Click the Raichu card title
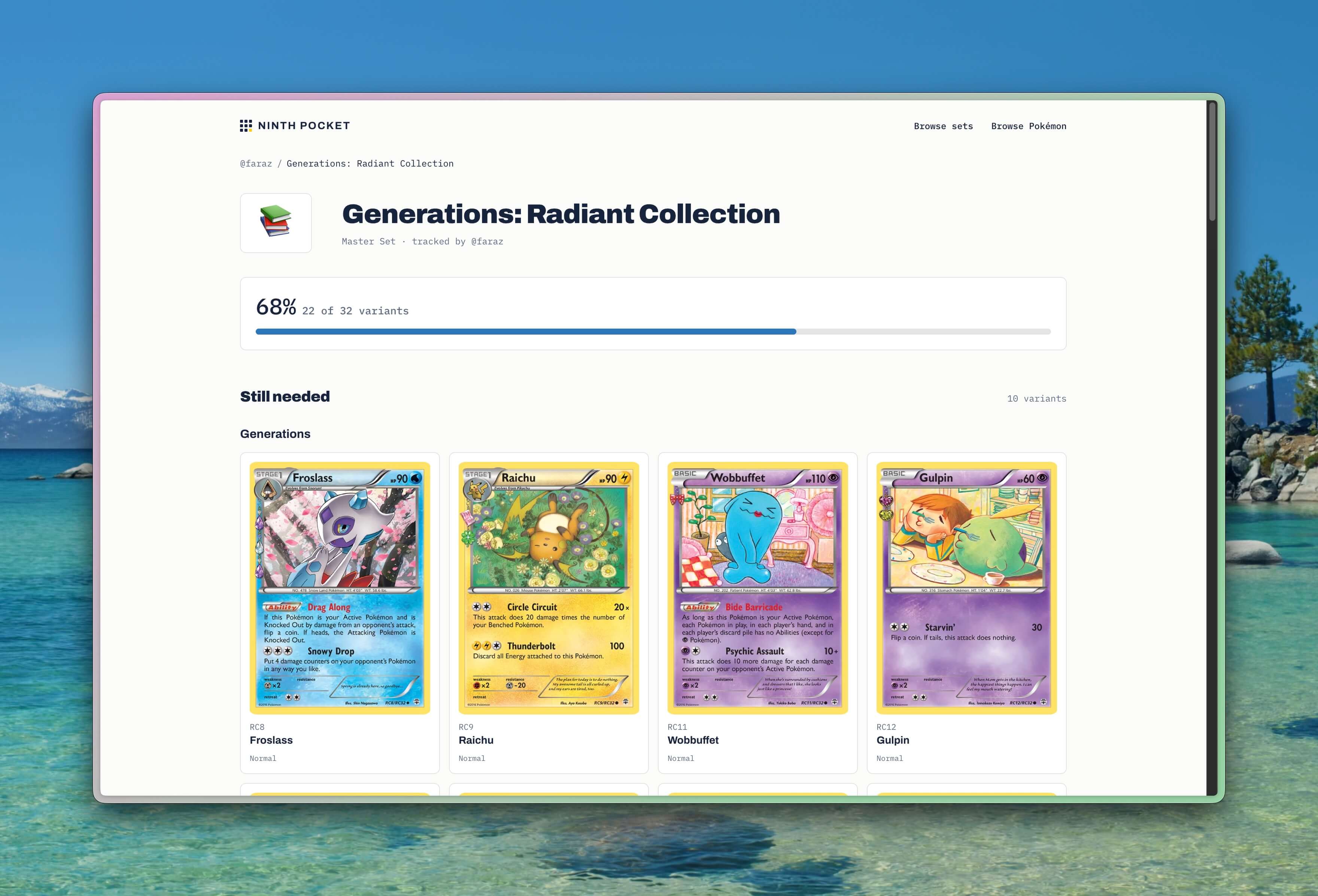Viewport: 1318px width, 896px height. (476, 740)
